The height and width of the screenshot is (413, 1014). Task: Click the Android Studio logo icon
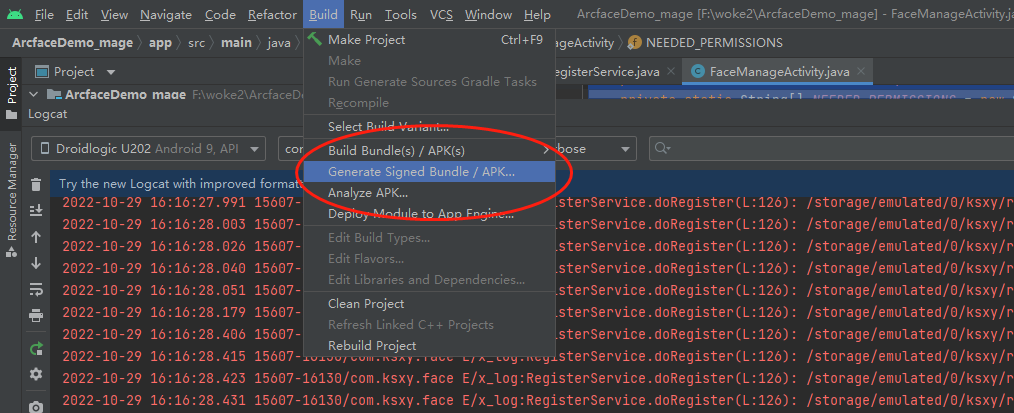[x=14, y=14]
